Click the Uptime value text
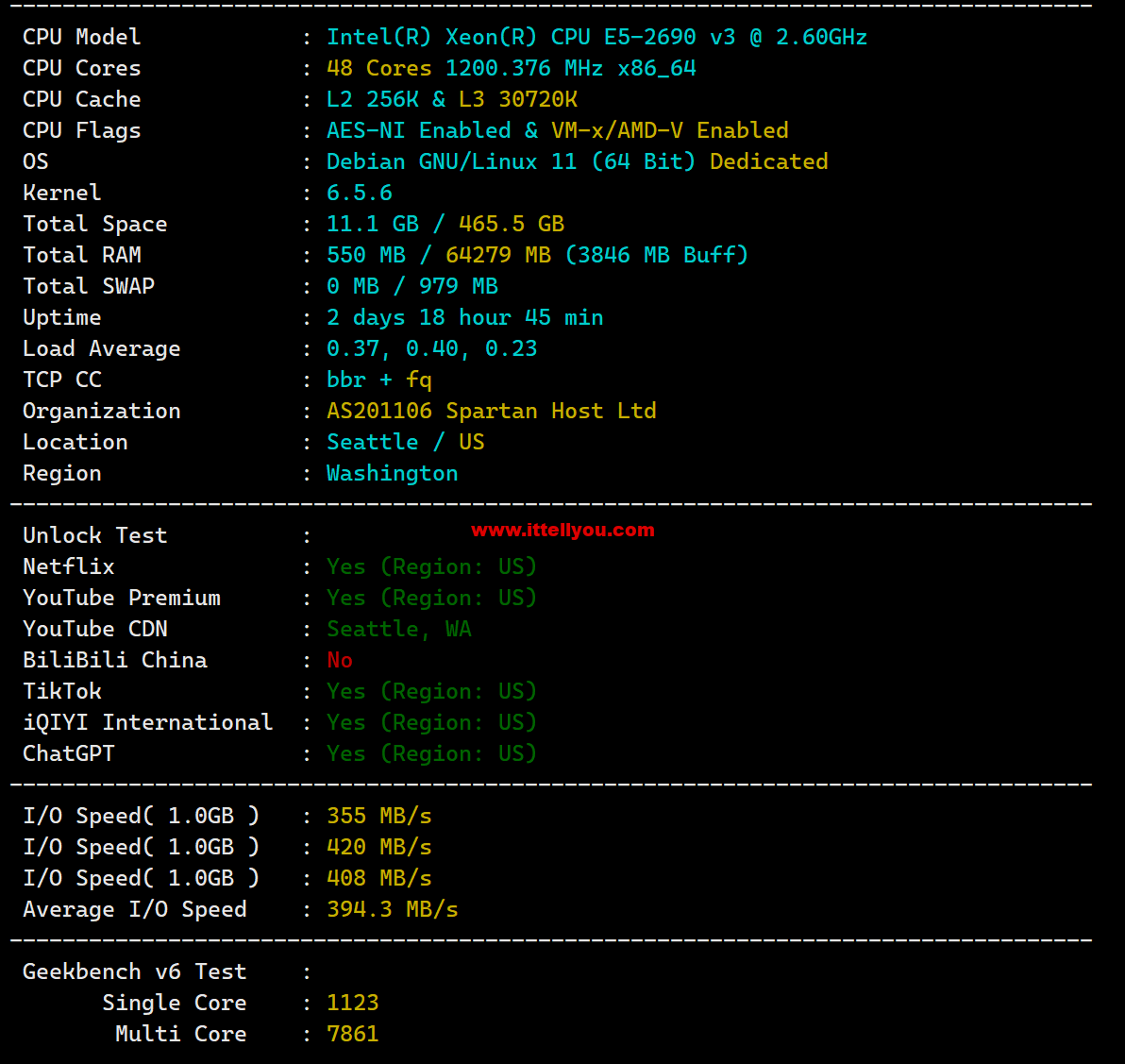 (x=464, y=317)
